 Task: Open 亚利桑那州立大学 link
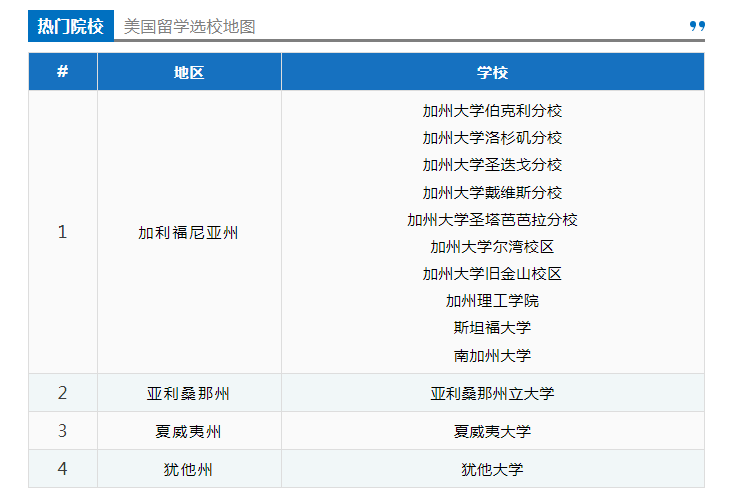(492, 393)
